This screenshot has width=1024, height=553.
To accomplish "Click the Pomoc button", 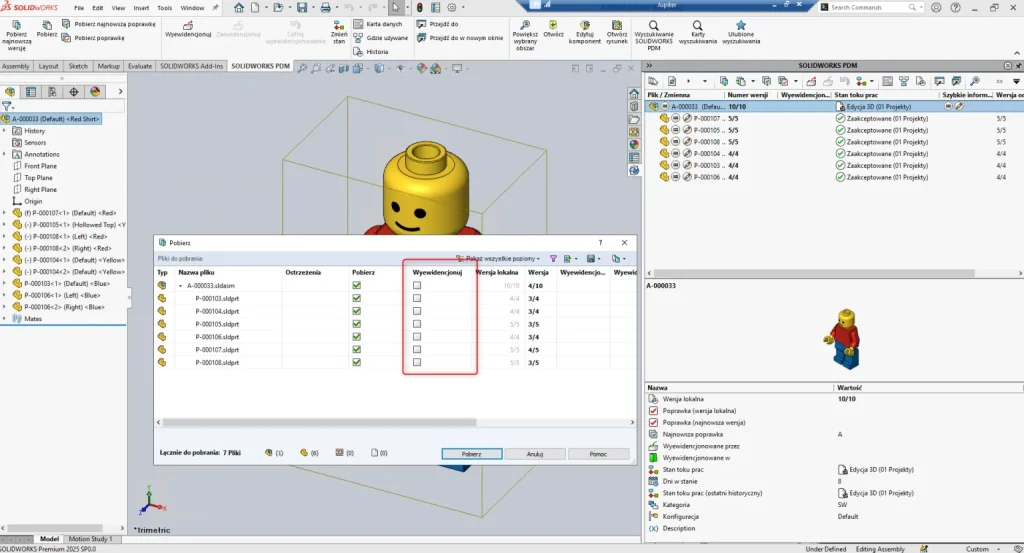I will (598, 454).
